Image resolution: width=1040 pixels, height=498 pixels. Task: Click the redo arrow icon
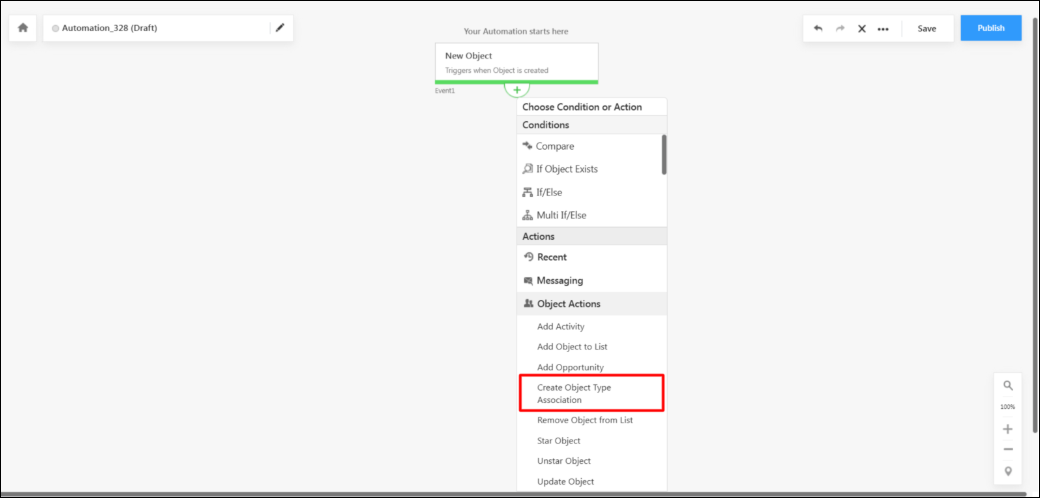[840, 28]
